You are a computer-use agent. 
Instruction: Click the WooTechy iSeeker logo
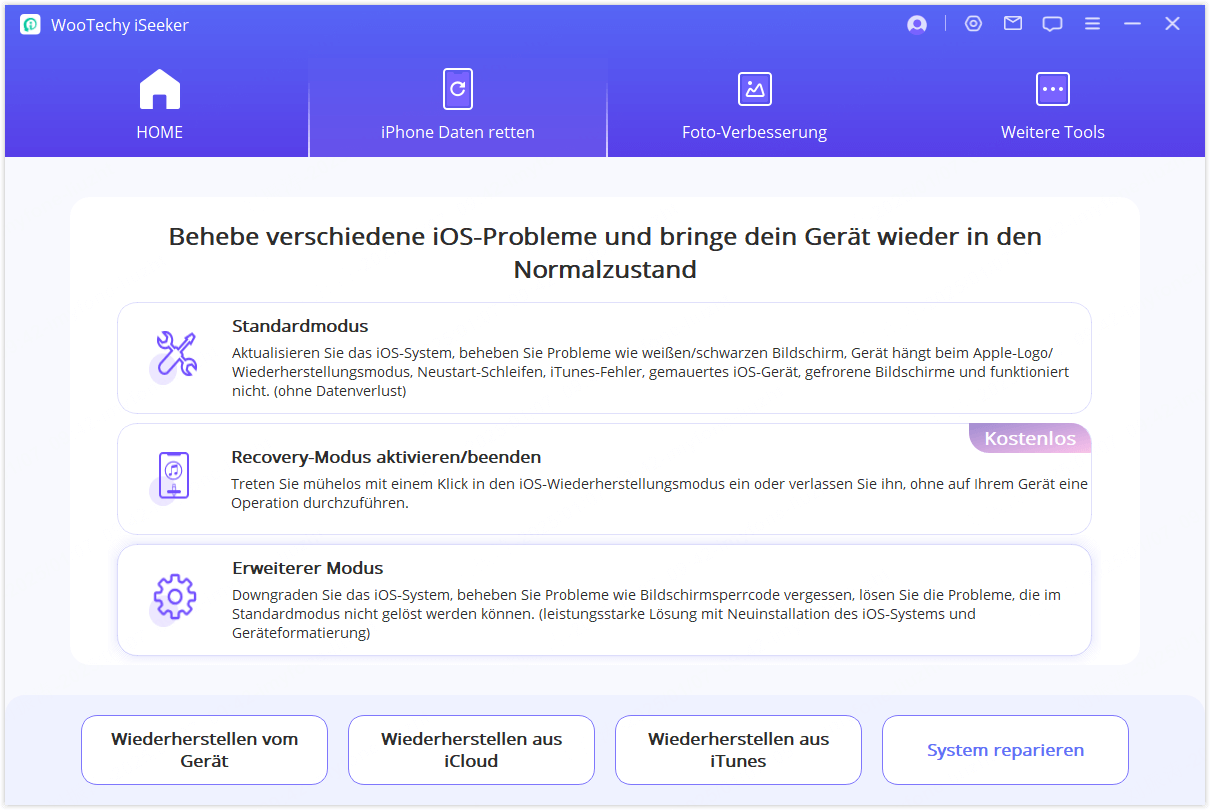click(30, 23)
